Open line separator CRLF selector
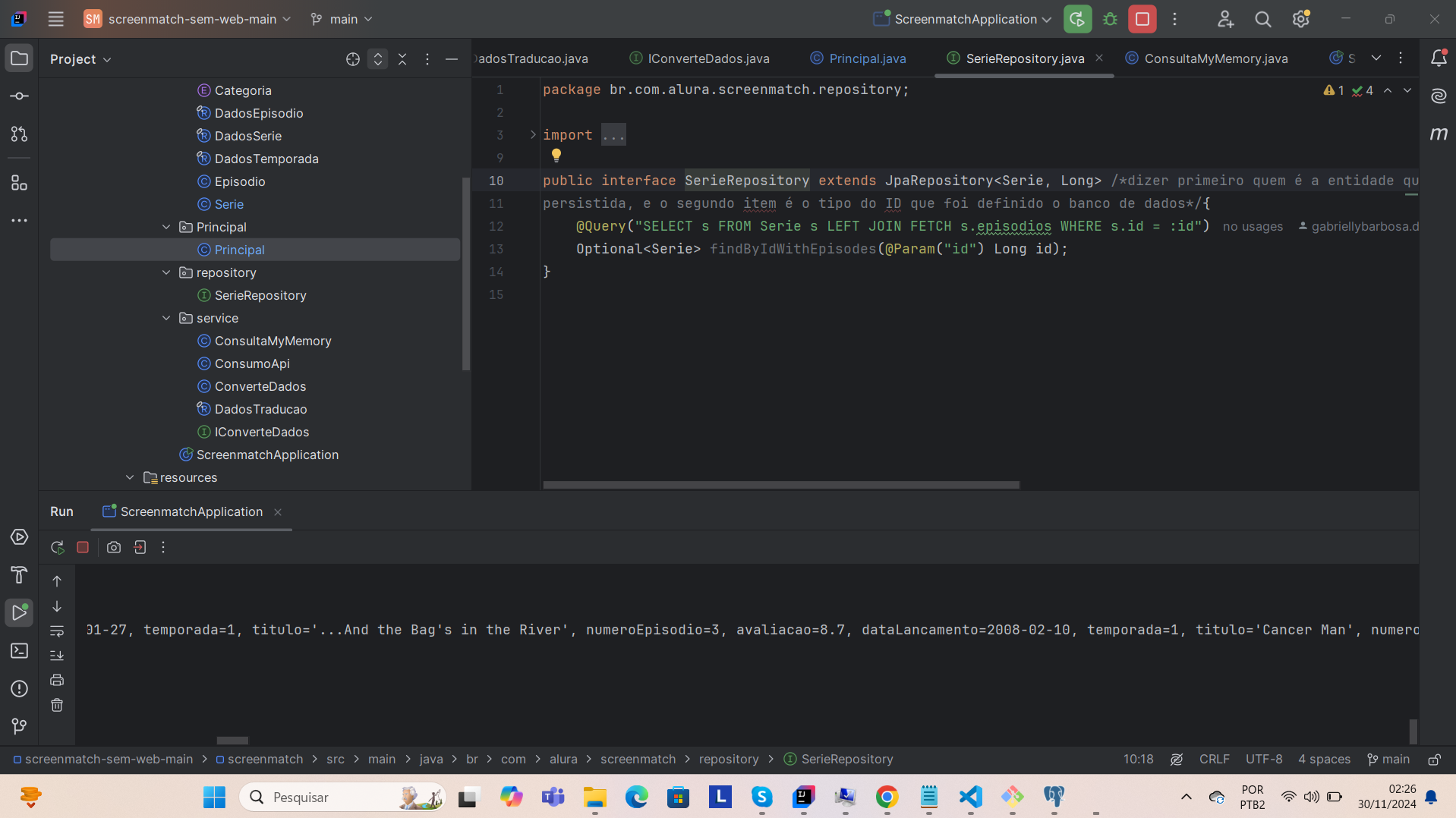Viewport: 1456px width, 818px height. (1214, 759)
